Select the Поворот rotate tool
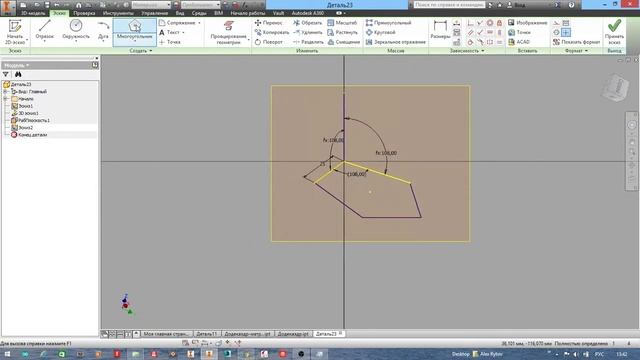Image resolution: width=640 pixels, height=360 pixels. pos(269,42)
